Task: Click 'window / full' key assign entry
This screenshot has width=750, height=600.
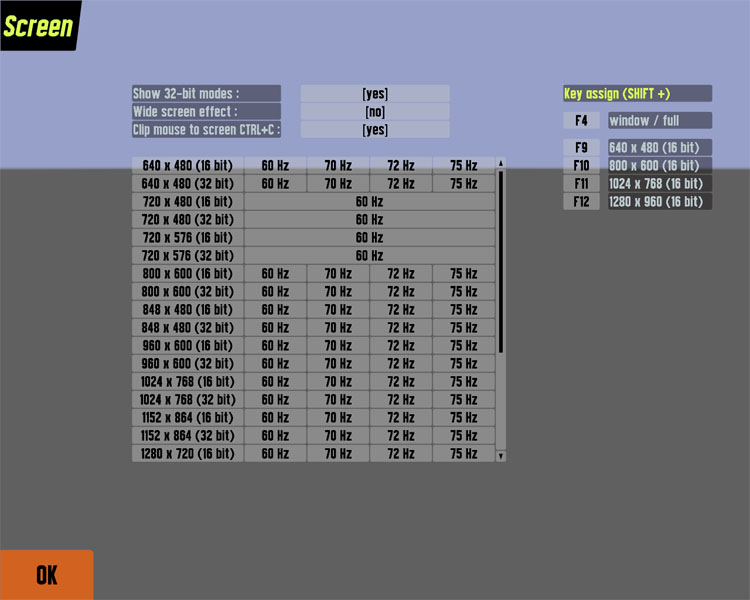Action: [660, 120]
